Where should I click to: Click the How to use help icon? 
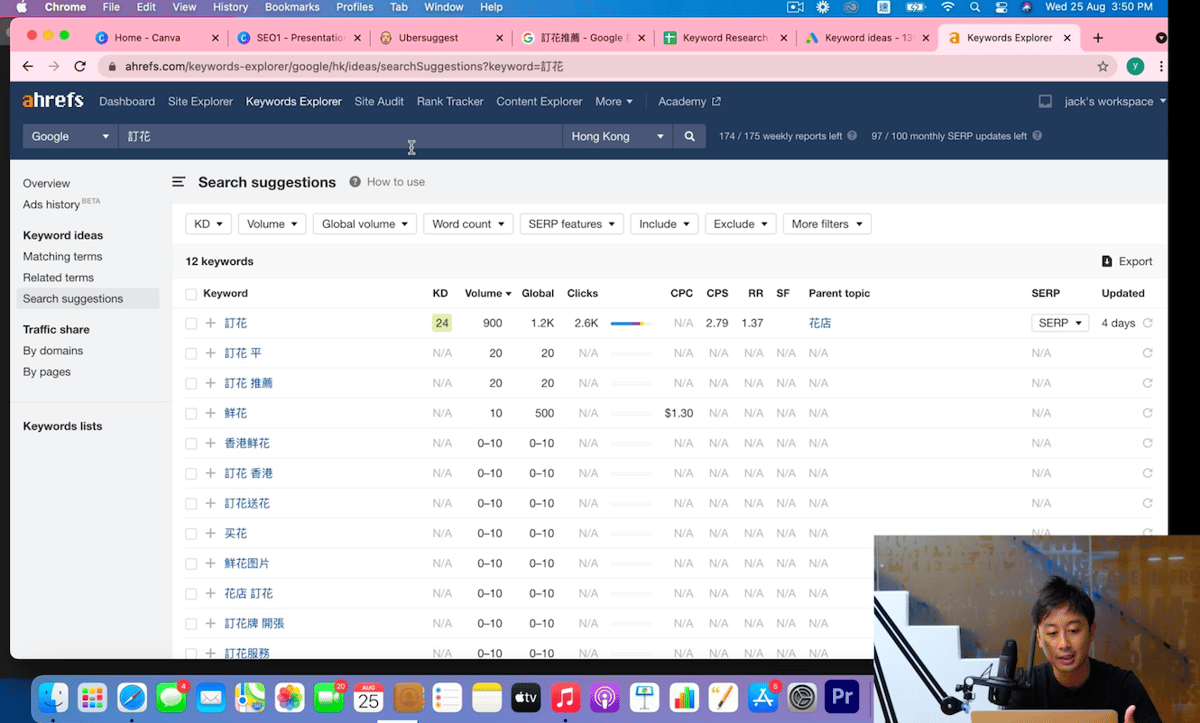pyautogui.click(x=355, y=182)
